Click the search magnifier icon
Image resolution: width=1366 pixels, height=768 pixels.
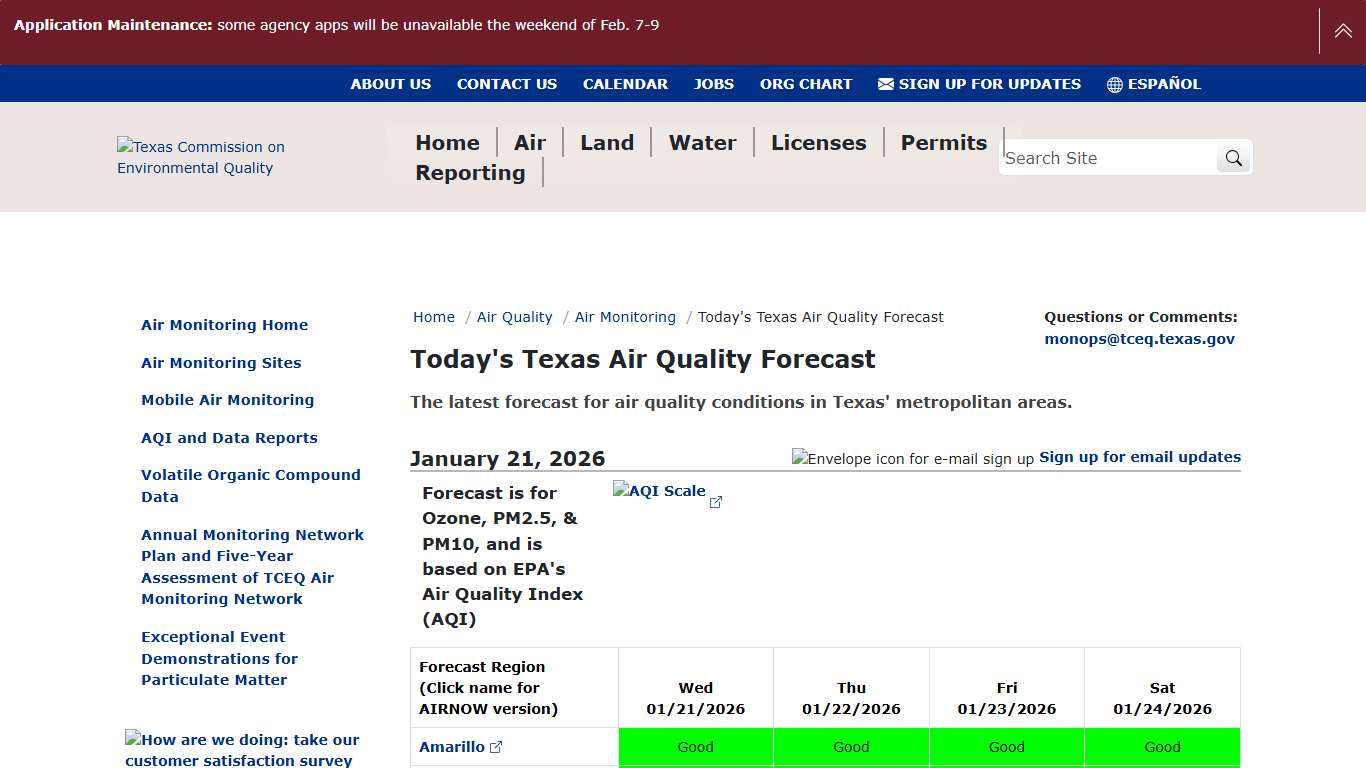pyautogui.click(x=1233, y=157)
